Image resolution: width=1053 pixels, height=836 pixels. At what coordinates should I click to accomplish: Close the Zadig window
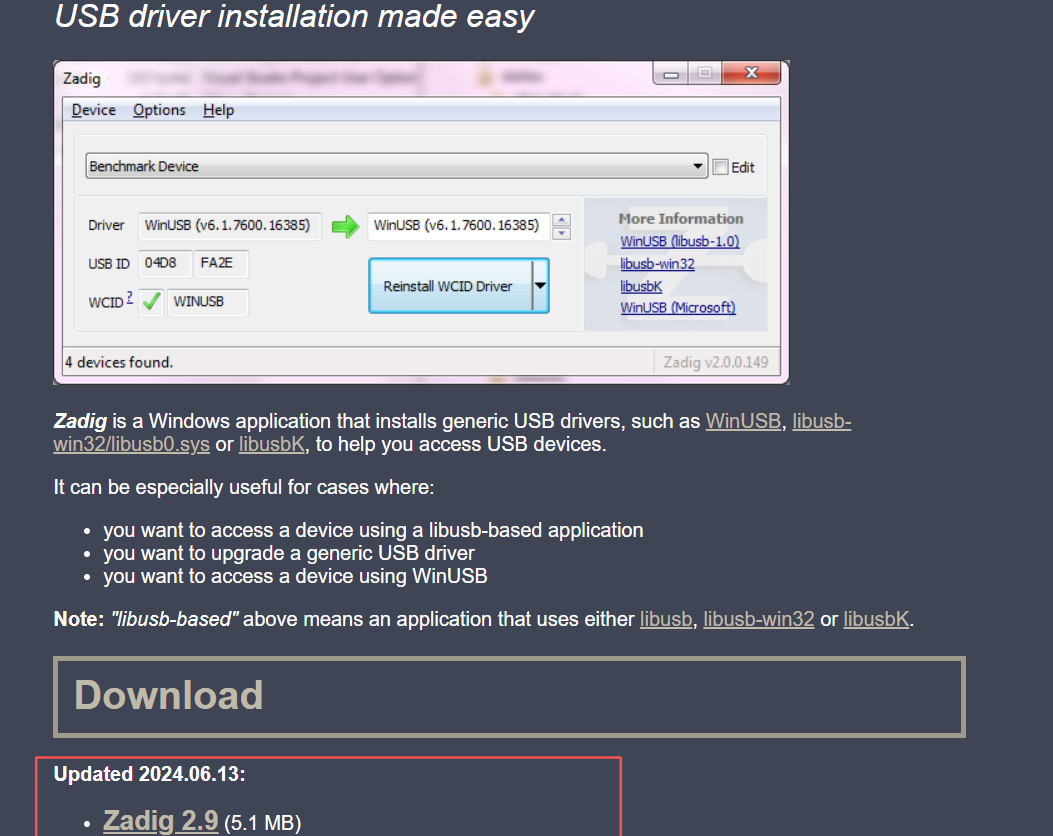coord(751,73)
